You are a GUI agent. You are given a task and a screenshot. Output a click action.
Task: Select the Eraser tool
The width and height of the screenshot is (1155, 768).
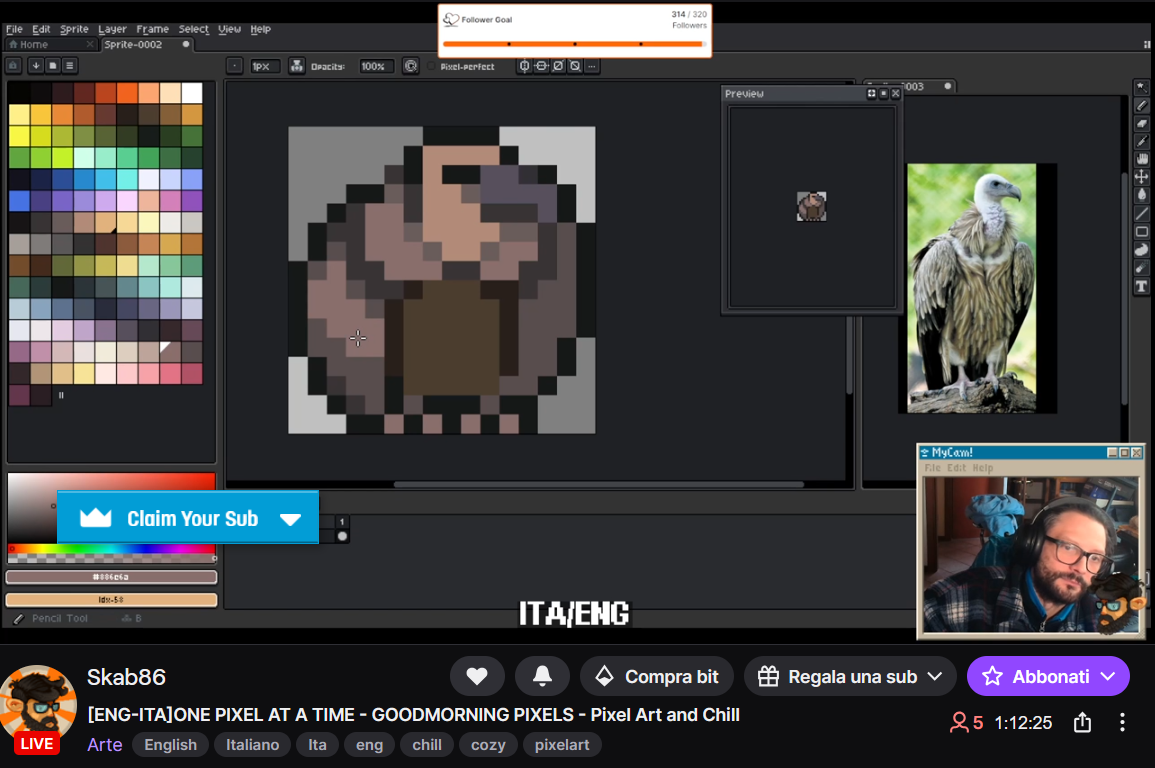(x=1143, y=123)
